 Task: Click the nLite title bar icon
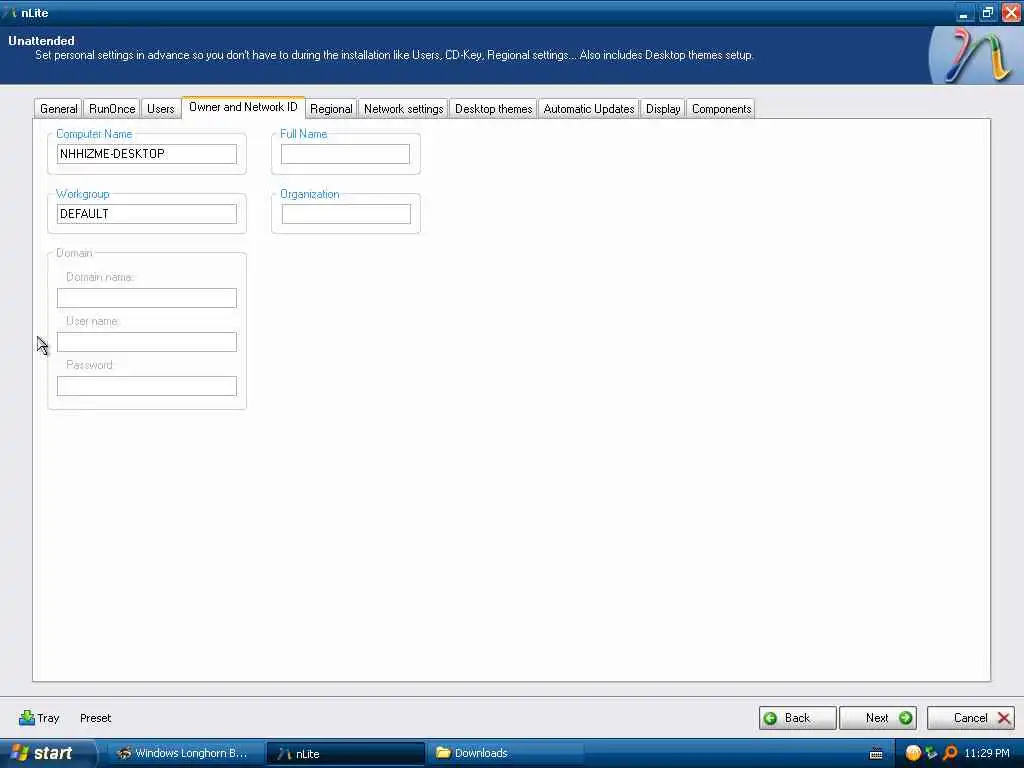coord(9,12)
